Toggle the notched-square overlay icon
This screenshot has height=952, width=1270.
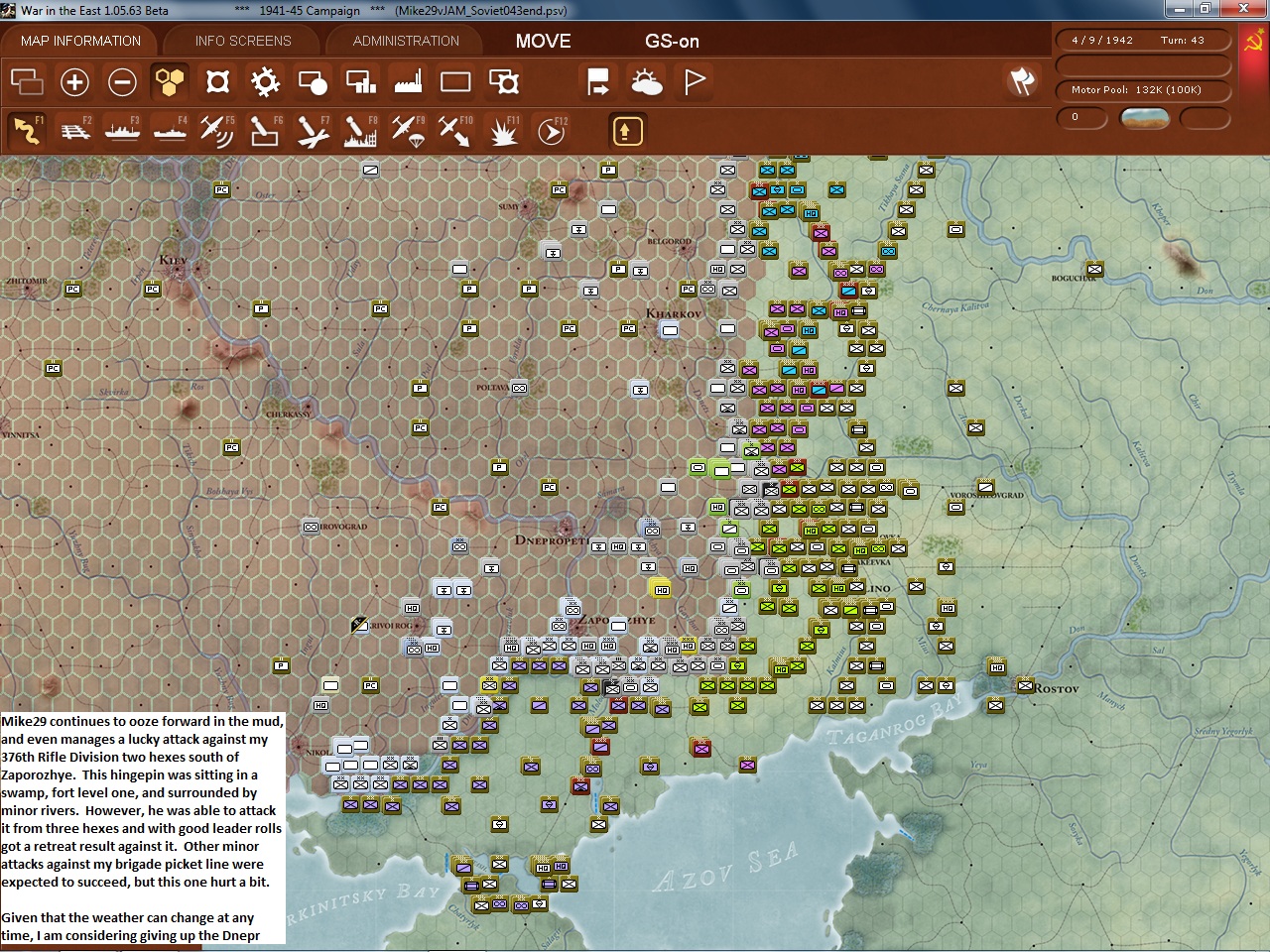[x=217, y=81]
